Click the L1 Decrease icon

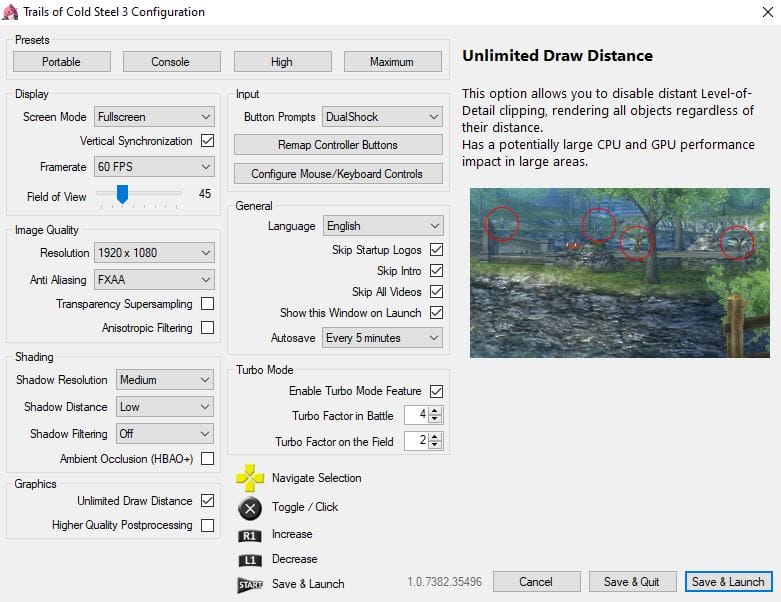pyautogui.click(x=250, y=560)
